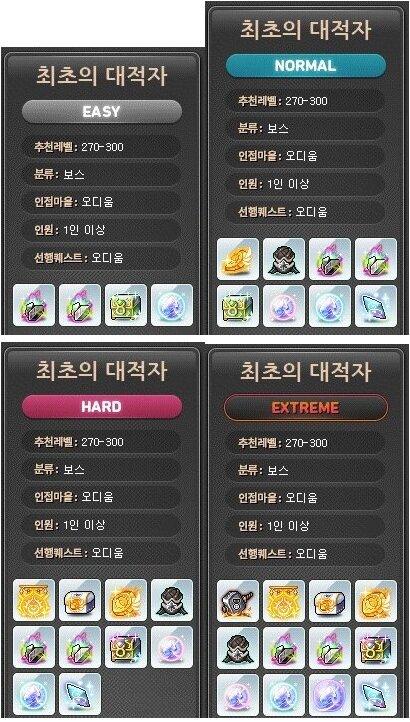Screen dimensions: 410x722
Task: Click the 최초의 대적자 title above HARD
Action: point(102,371)
